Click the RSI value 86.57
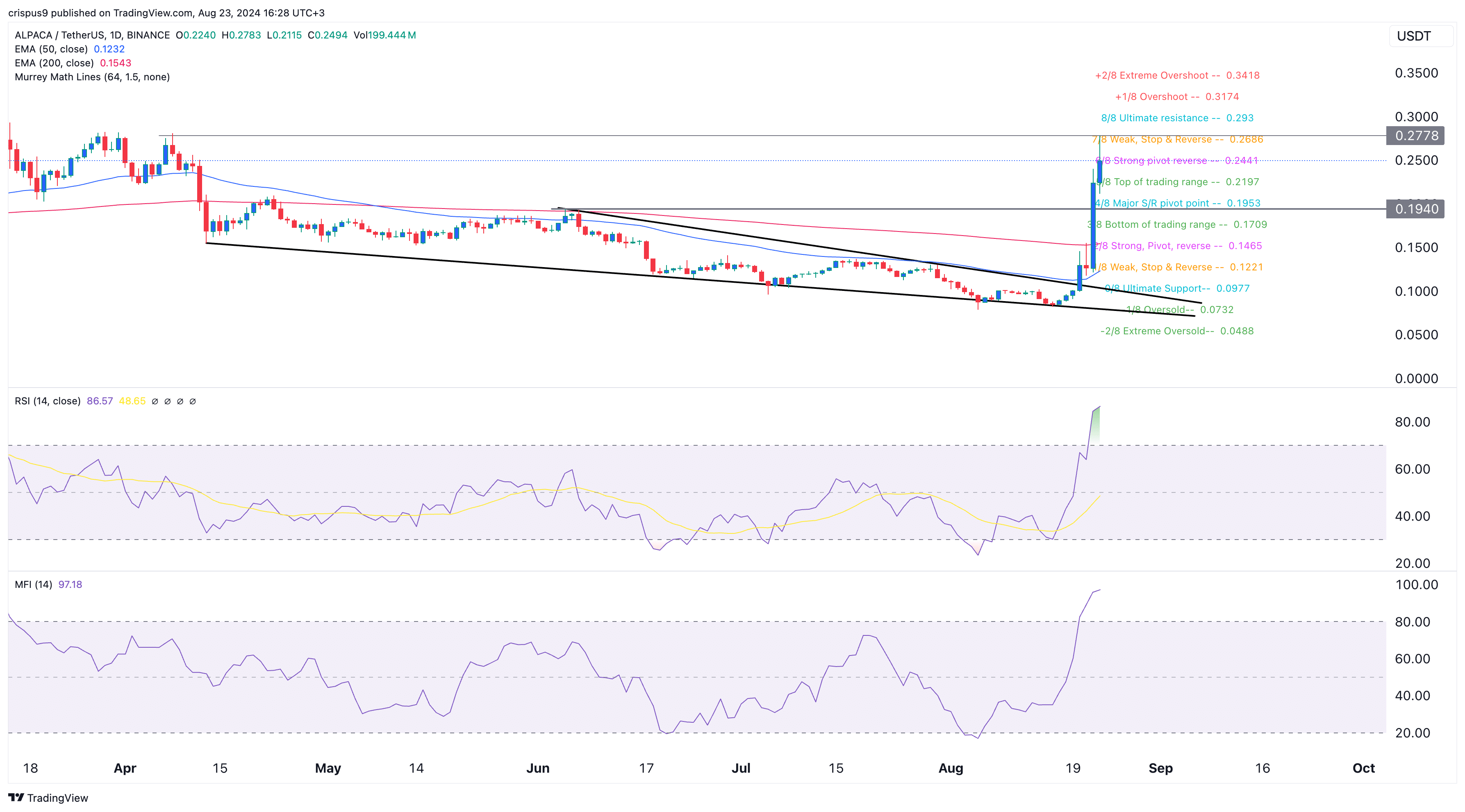Viewport: 1465px width, 812px height. (100, 401)
